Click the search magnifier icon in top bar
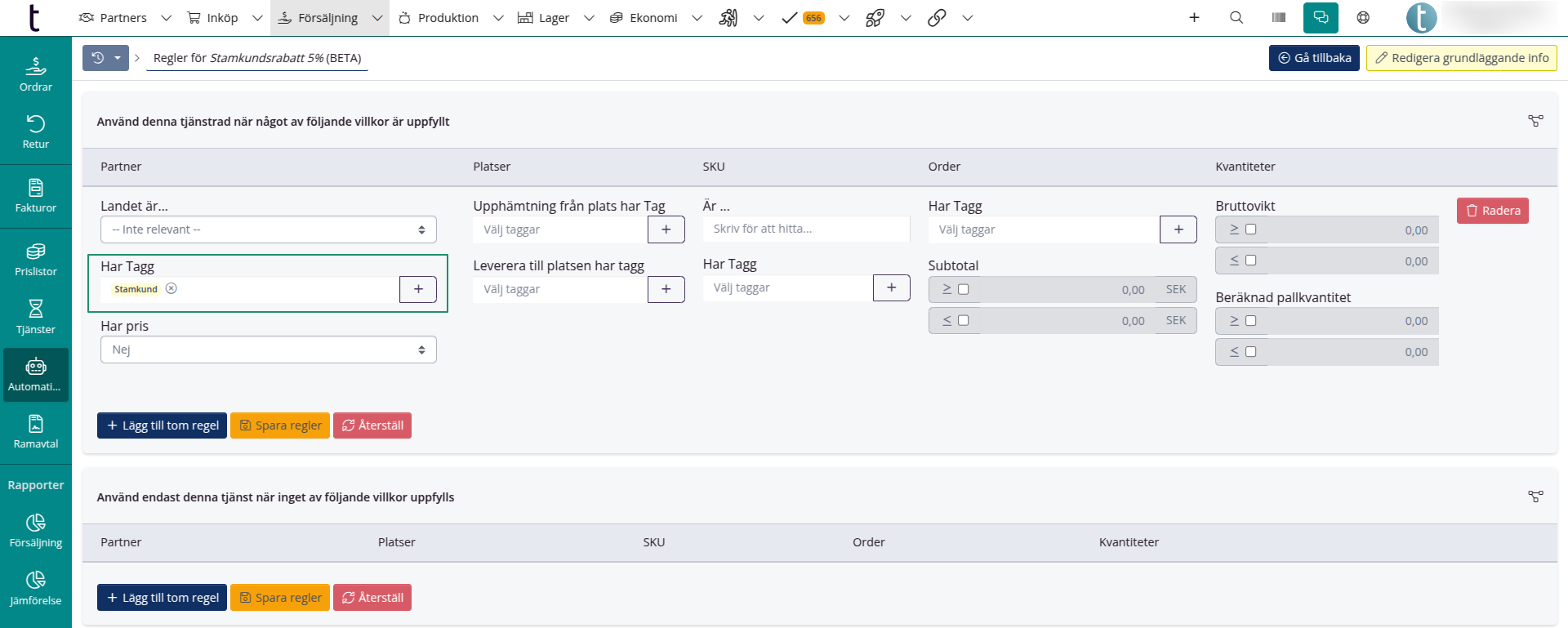Viewport: 1568px width, 628px height. coord(1236,17)
